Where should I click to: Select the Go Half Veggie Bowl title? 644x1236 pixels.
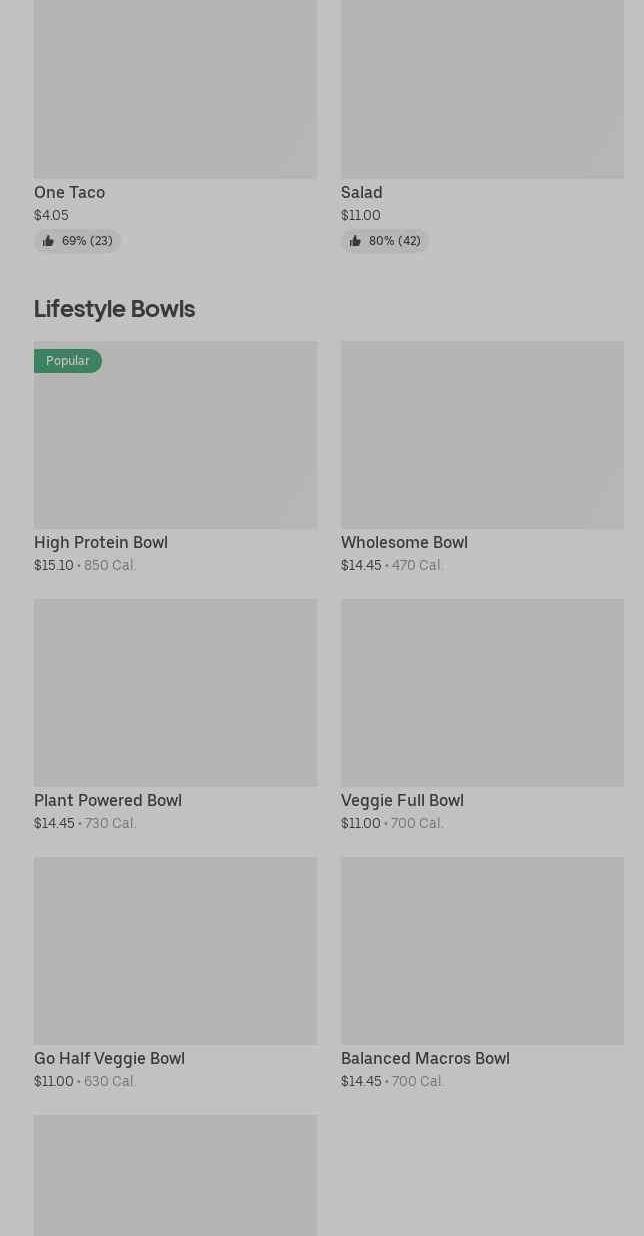point(109,1058)
